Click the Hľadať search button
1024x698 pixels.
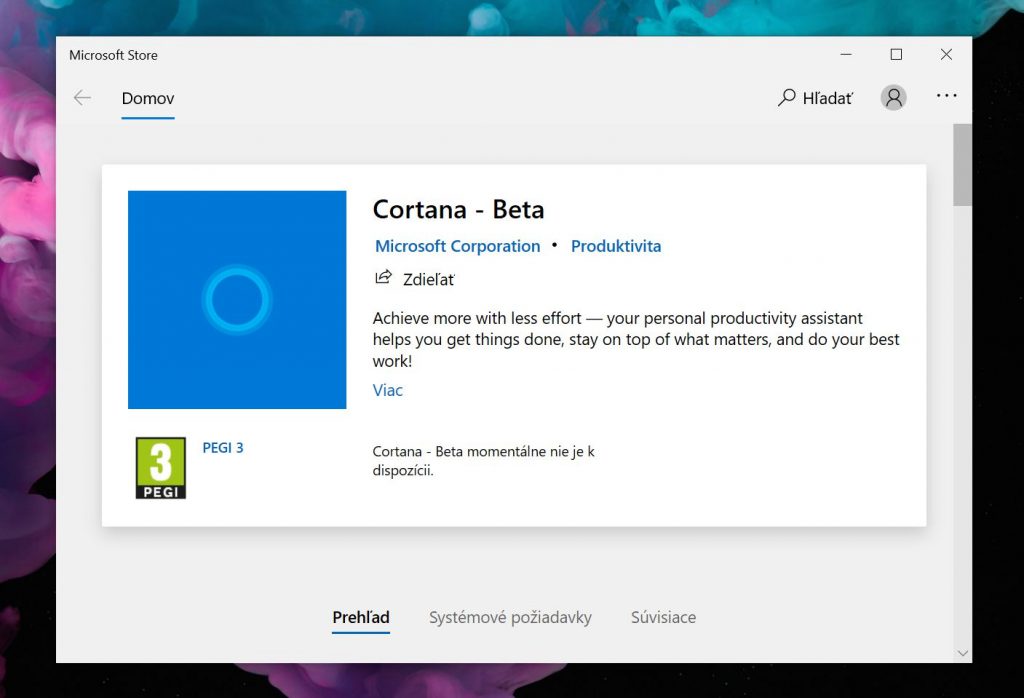(x=816, y=98)
